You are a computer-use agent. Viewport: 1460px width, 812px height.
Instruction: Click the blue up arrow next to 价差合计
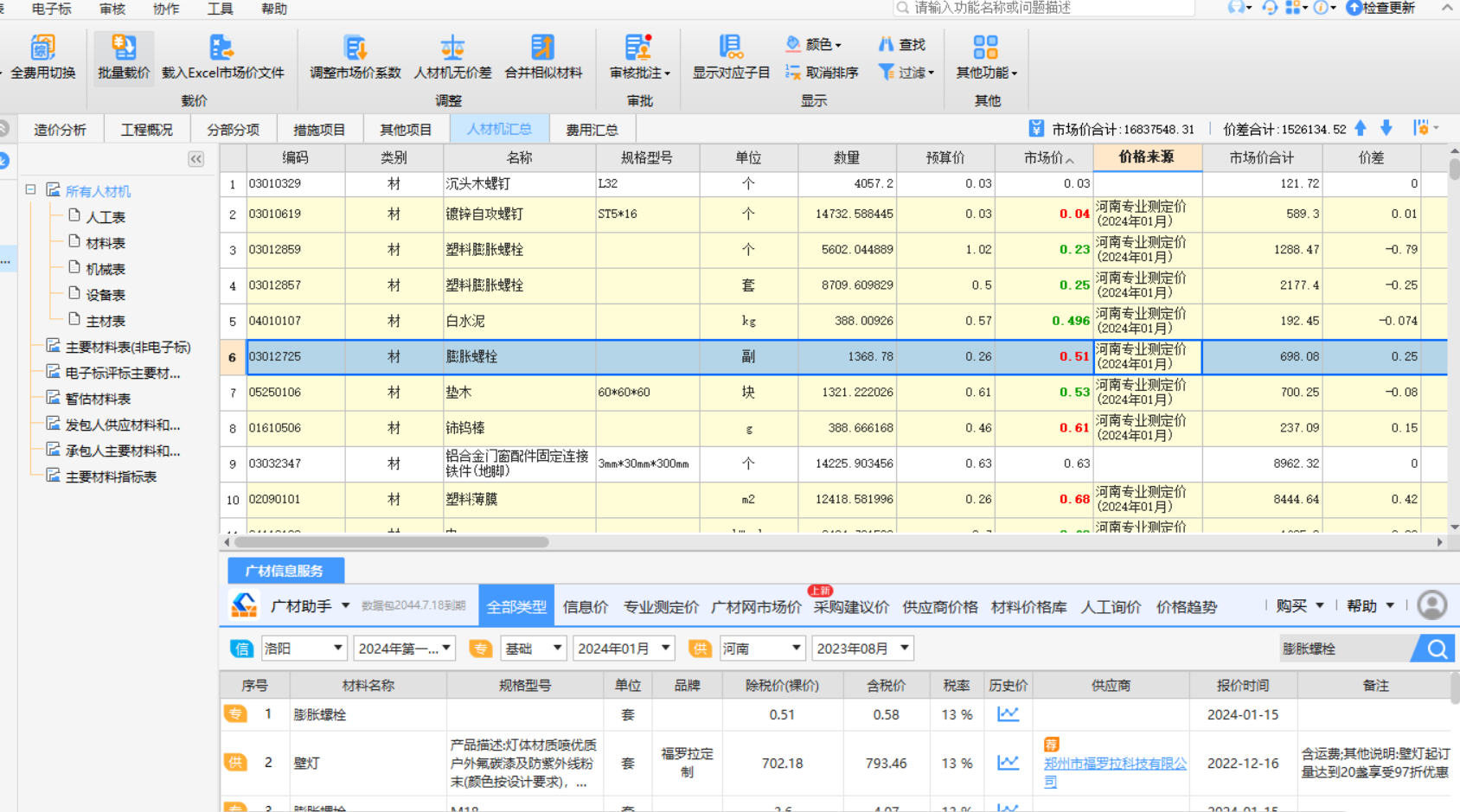click(x=1361, y=129)
